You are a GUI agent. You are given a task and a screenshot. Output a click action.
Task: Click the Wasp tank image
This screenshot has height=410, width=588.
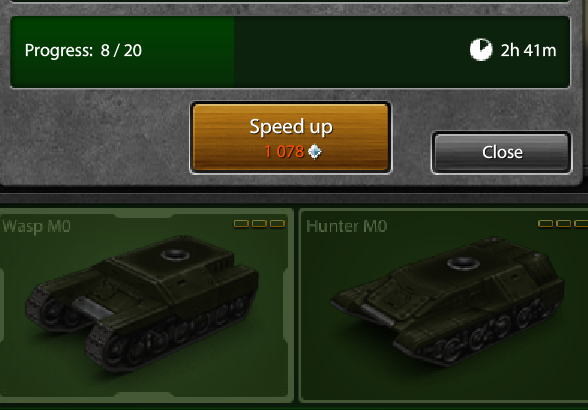142,303
